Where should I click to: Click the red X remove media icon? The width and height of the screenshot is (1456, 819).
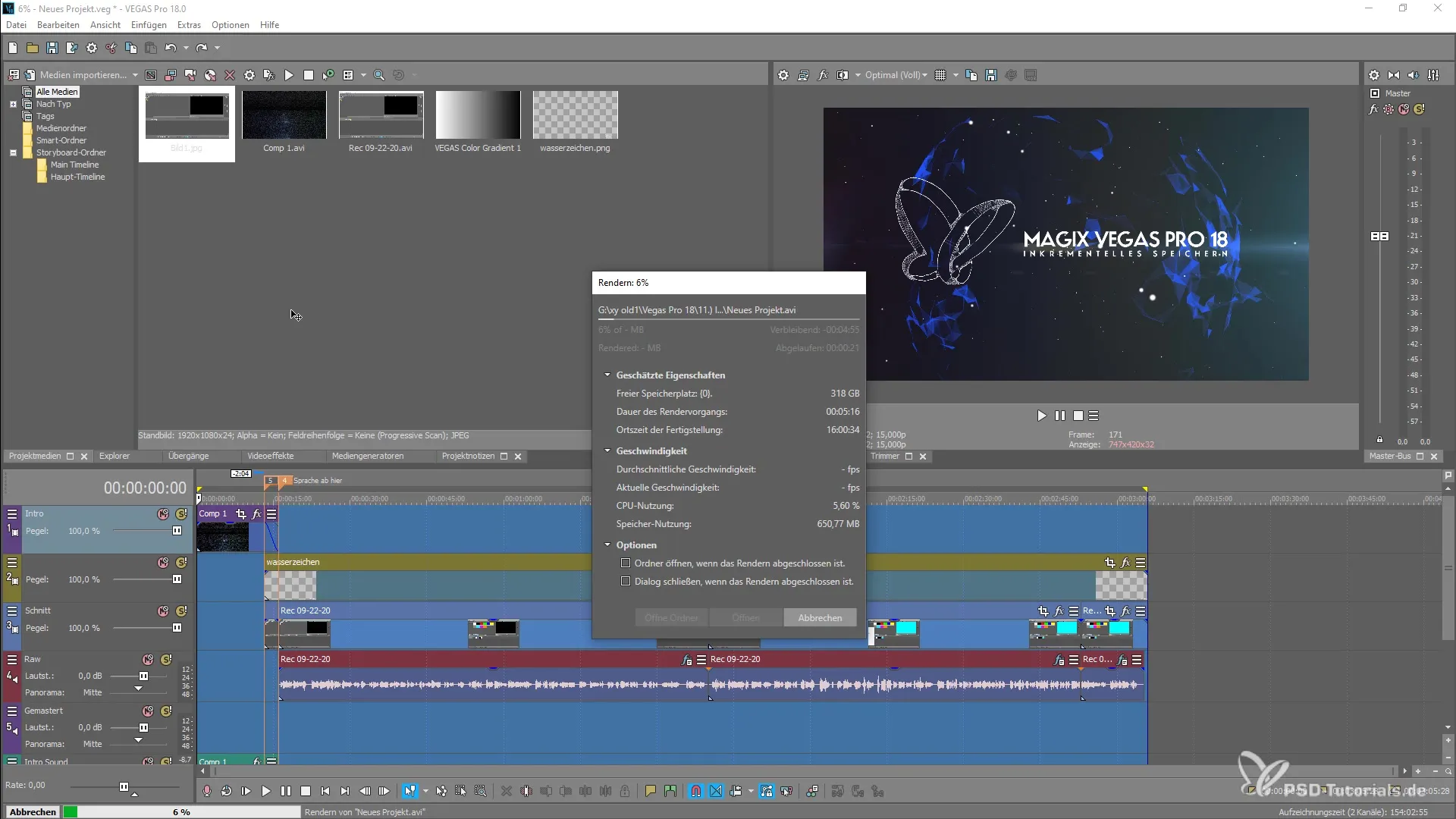230,75
